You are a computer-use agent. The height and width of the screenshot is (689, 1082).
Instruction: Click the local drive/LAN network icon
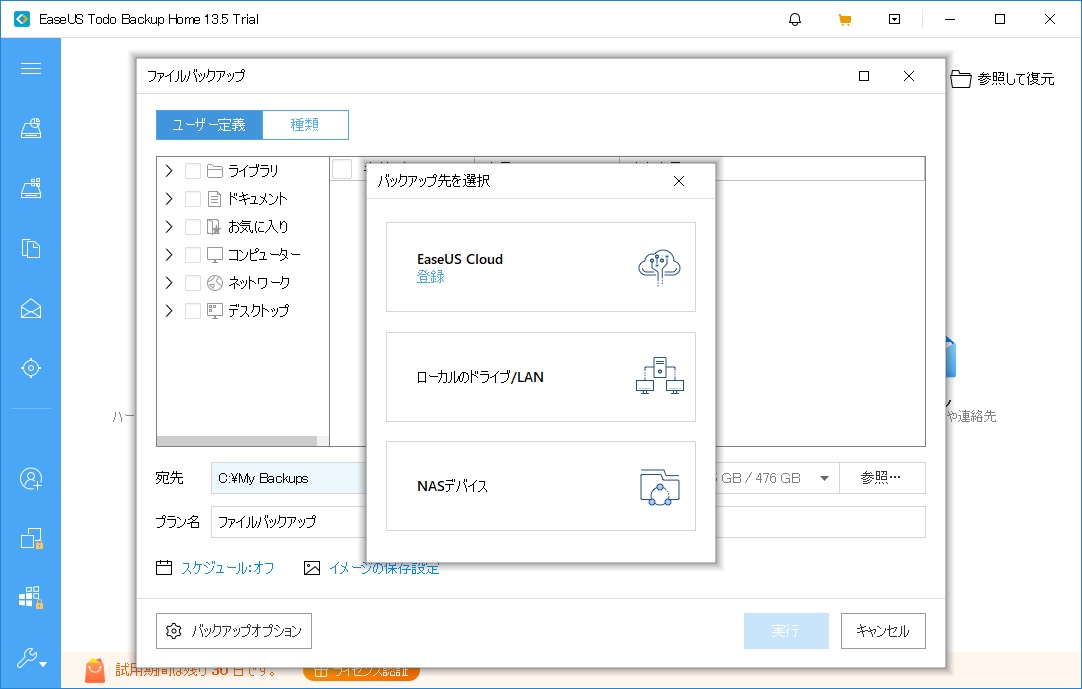pyautogui.click(x=659, y=376)
